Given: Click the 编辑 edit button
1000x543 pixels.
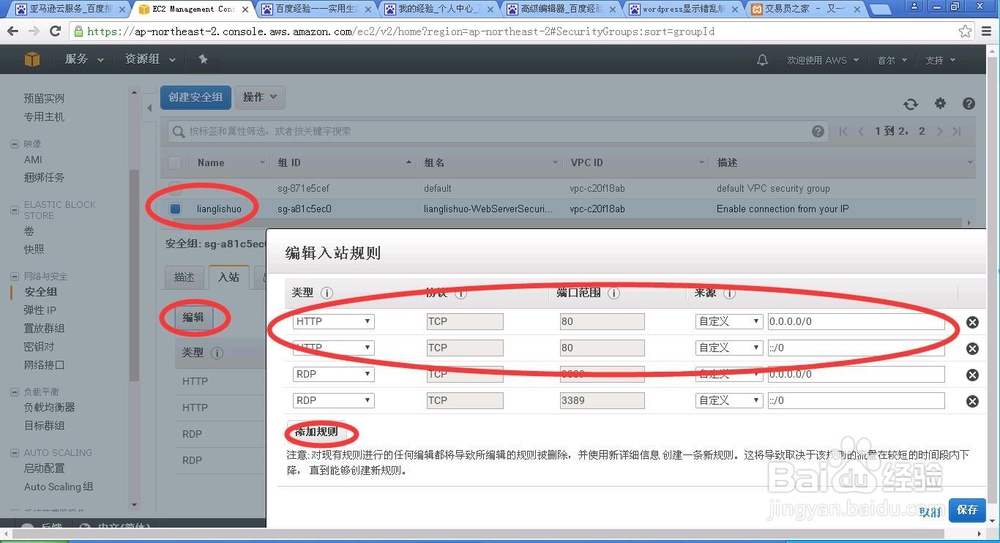Looking at the screenshot, I should coord(193,317).
